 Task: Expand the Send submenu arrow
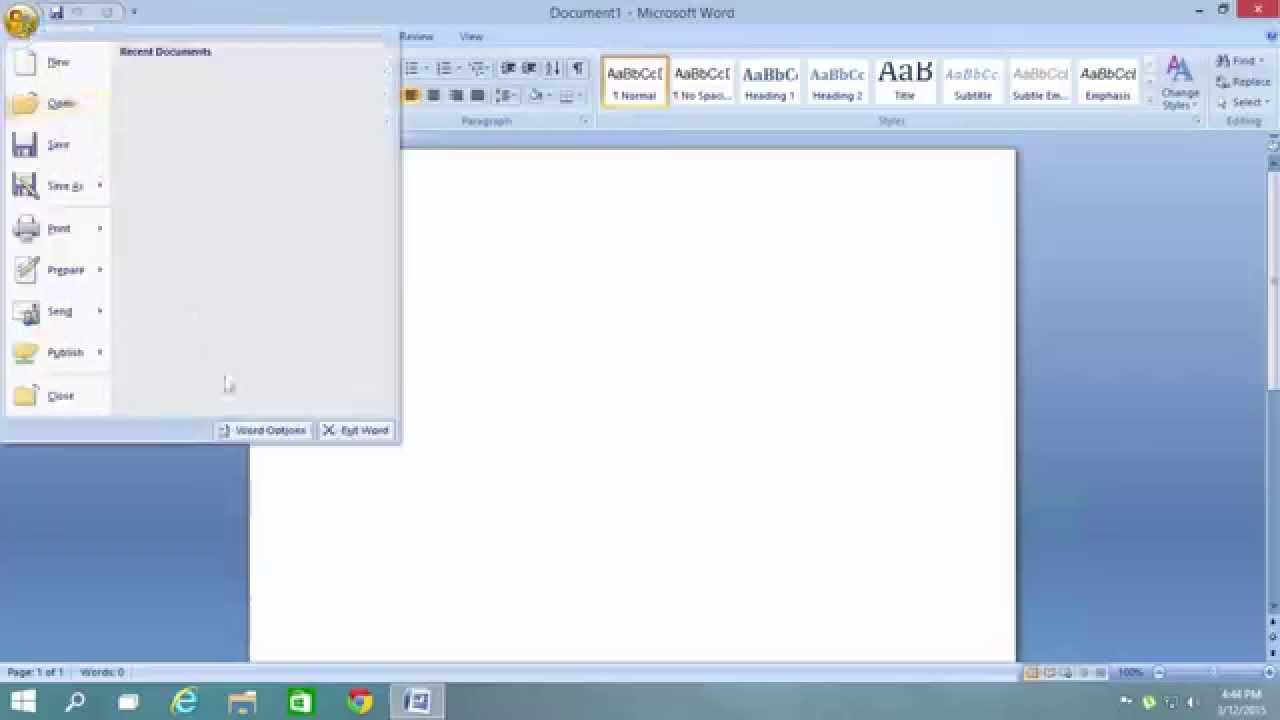click(x=100, y=311)
